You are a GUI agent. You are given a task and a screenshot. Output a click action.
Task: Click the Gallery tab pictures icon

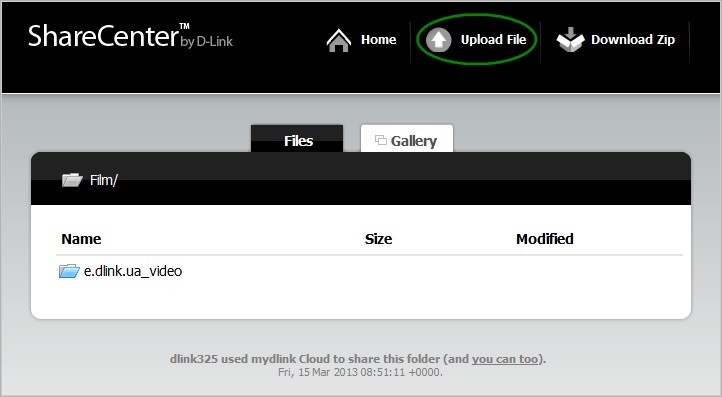click(380, 140)
